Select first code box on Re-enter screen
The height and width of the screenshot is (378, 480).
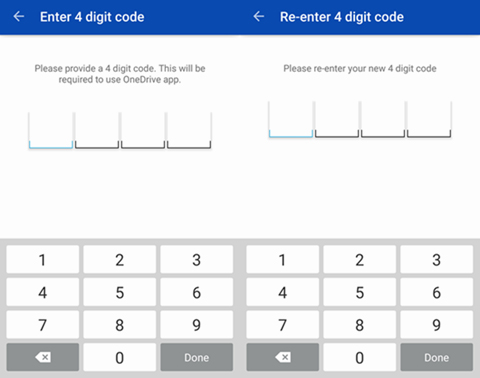[x=291, y=119]
